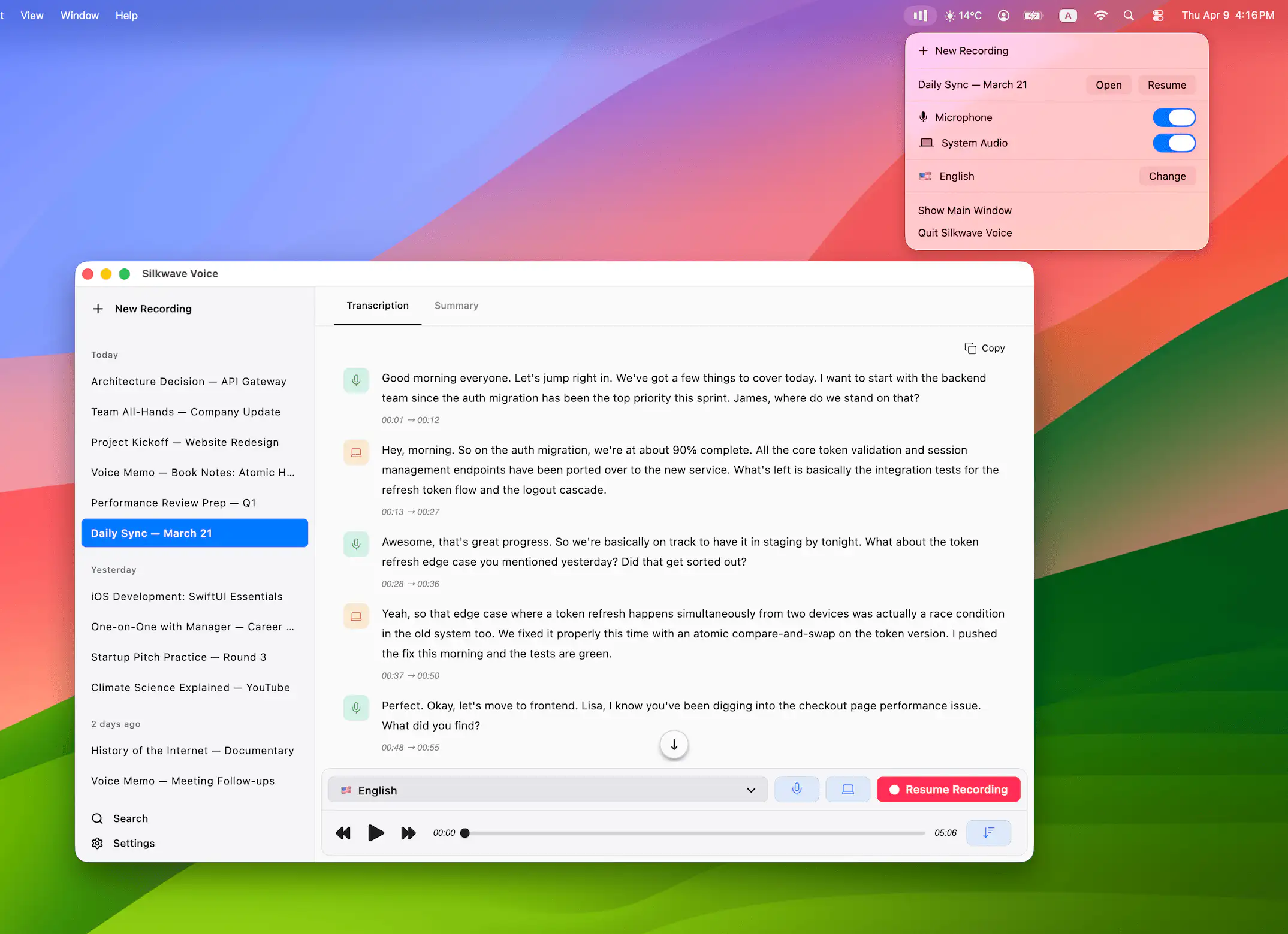Open the English language dropdown

click(x=547, y=790)
